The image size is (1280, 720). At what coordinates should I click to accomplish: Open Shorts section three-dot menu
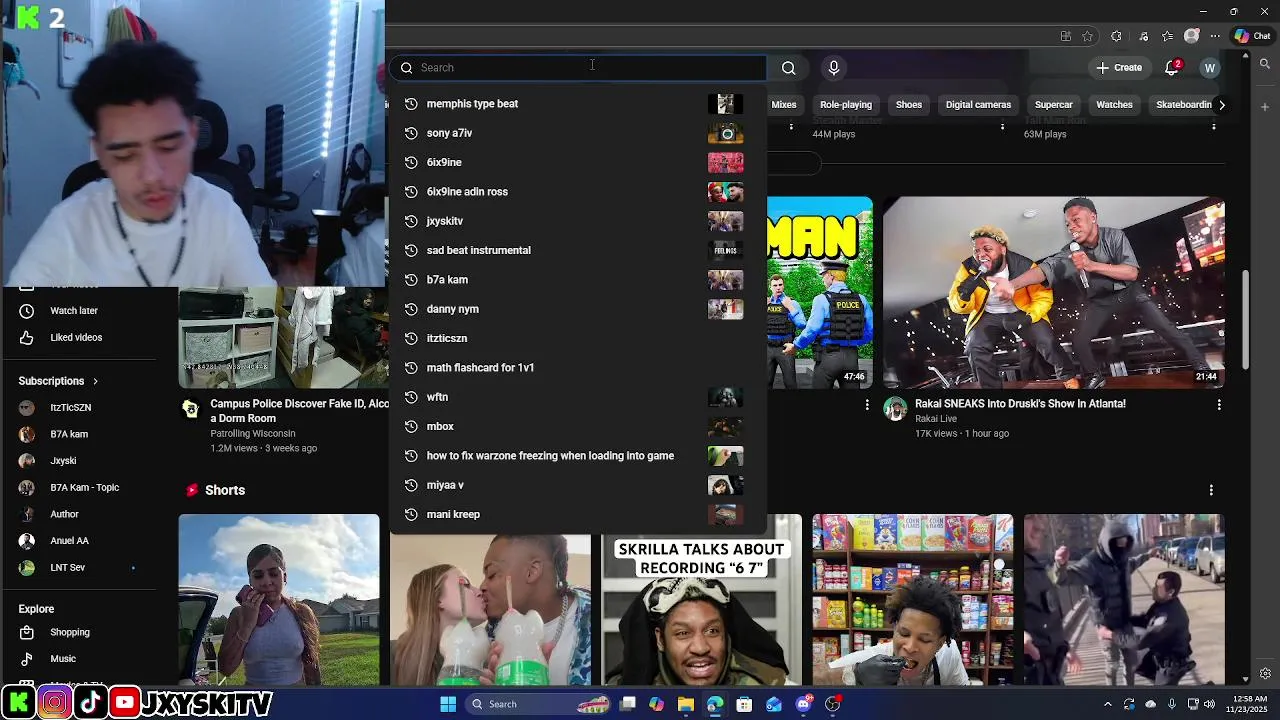(x=1211, y=490)
